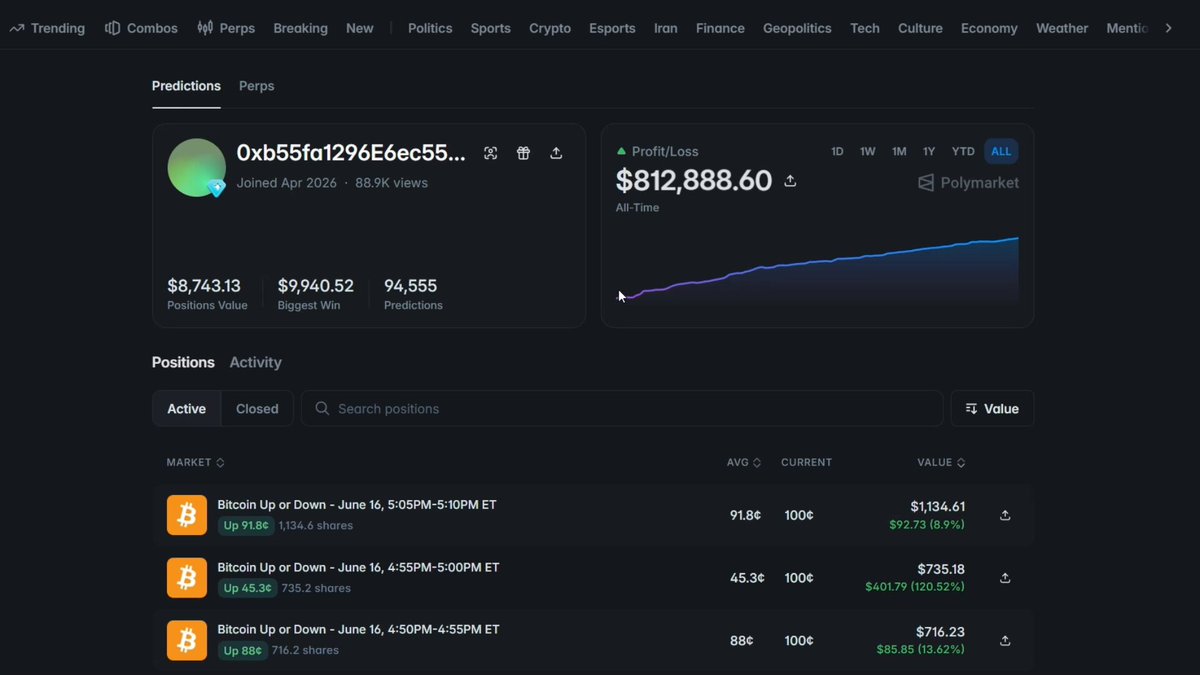Share the Profit/Loss figure via its export icon

[790, 181]
